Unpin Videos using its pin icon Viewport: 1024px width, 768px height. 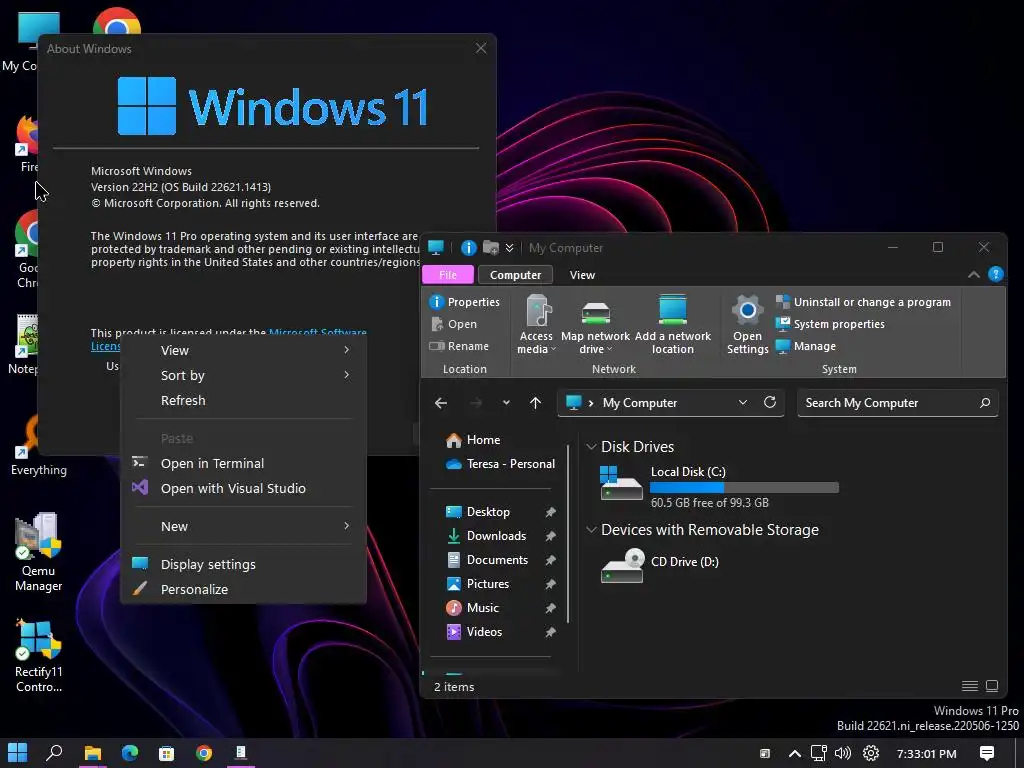coord(551,632)
